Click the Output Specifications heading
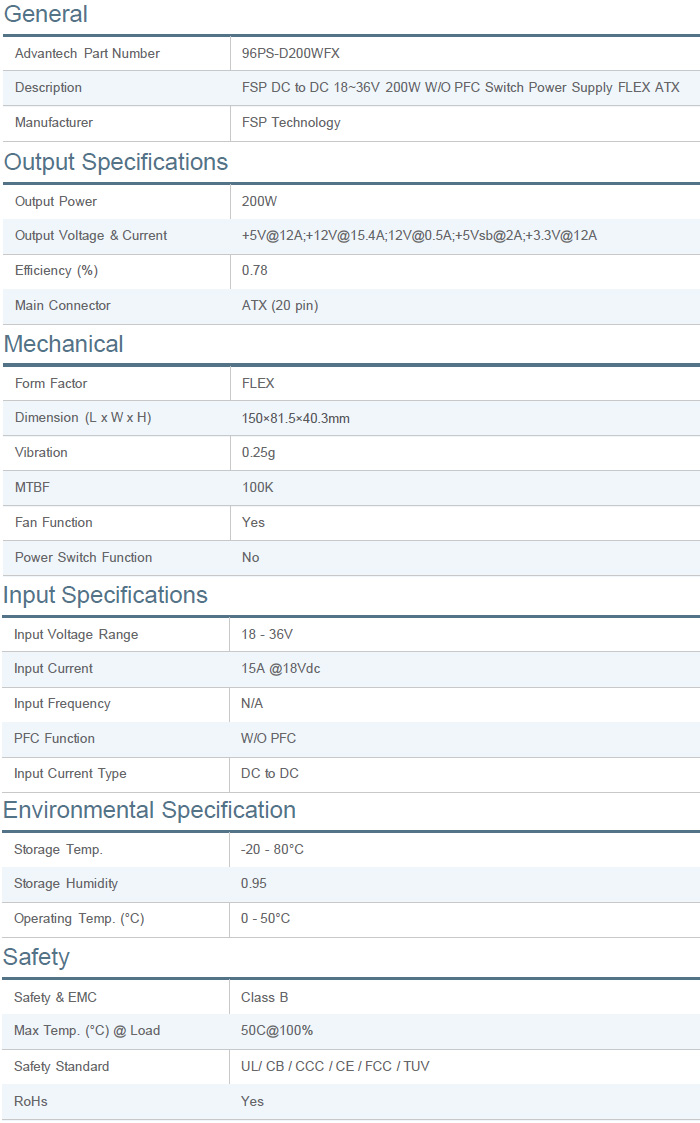This screenshot has width=700, height=1123. click(x=116, y=162)
